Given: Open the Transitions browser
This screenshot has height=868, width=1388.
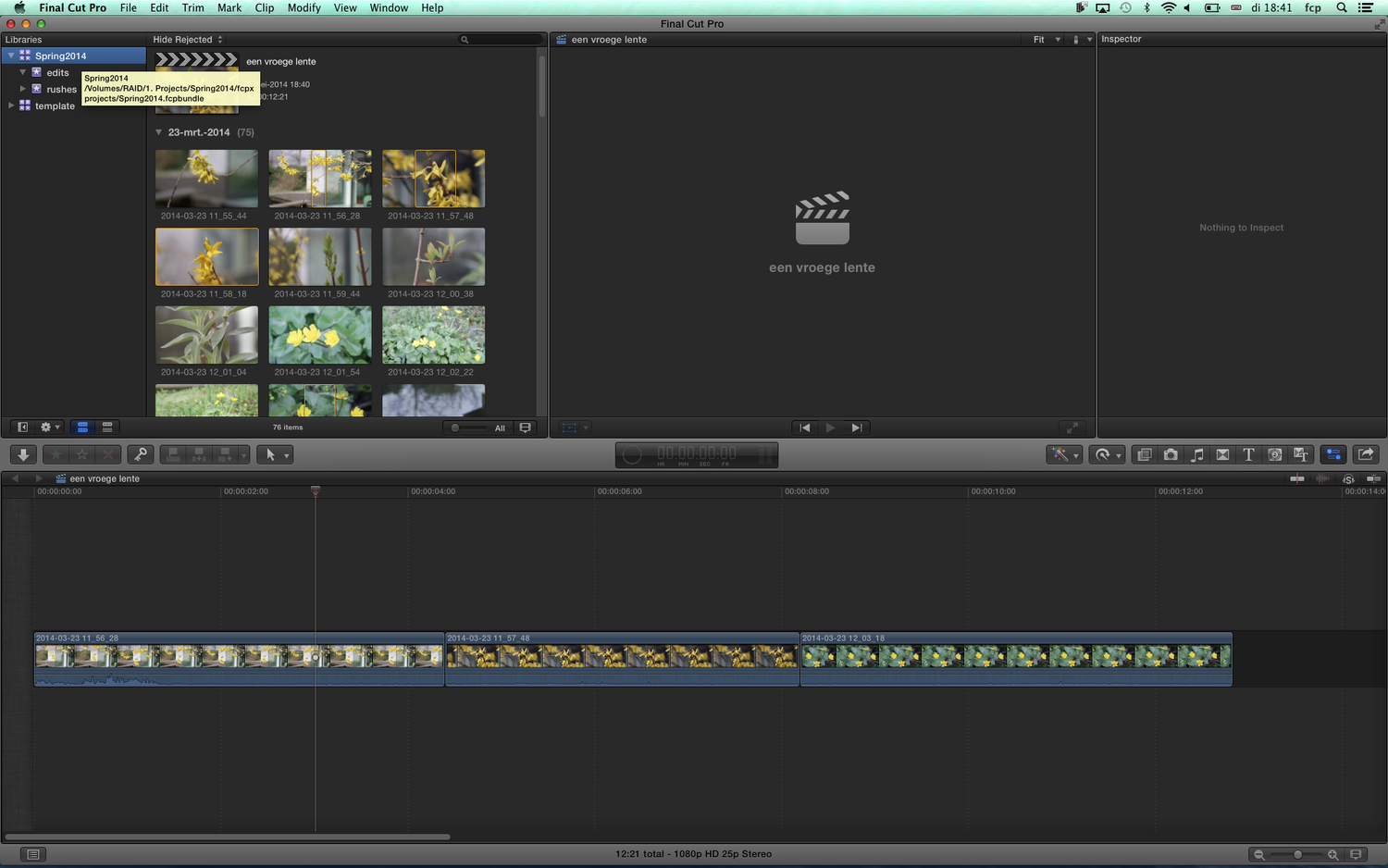Looking at the screenshot, I should (x=1222, y=454).
